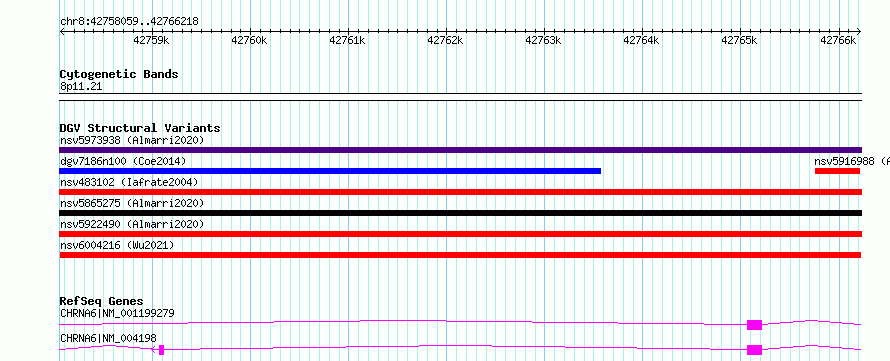Click the 42762k ruler tick label
The height and width of the screenshot is (361, 890).
tap(446, 40)
